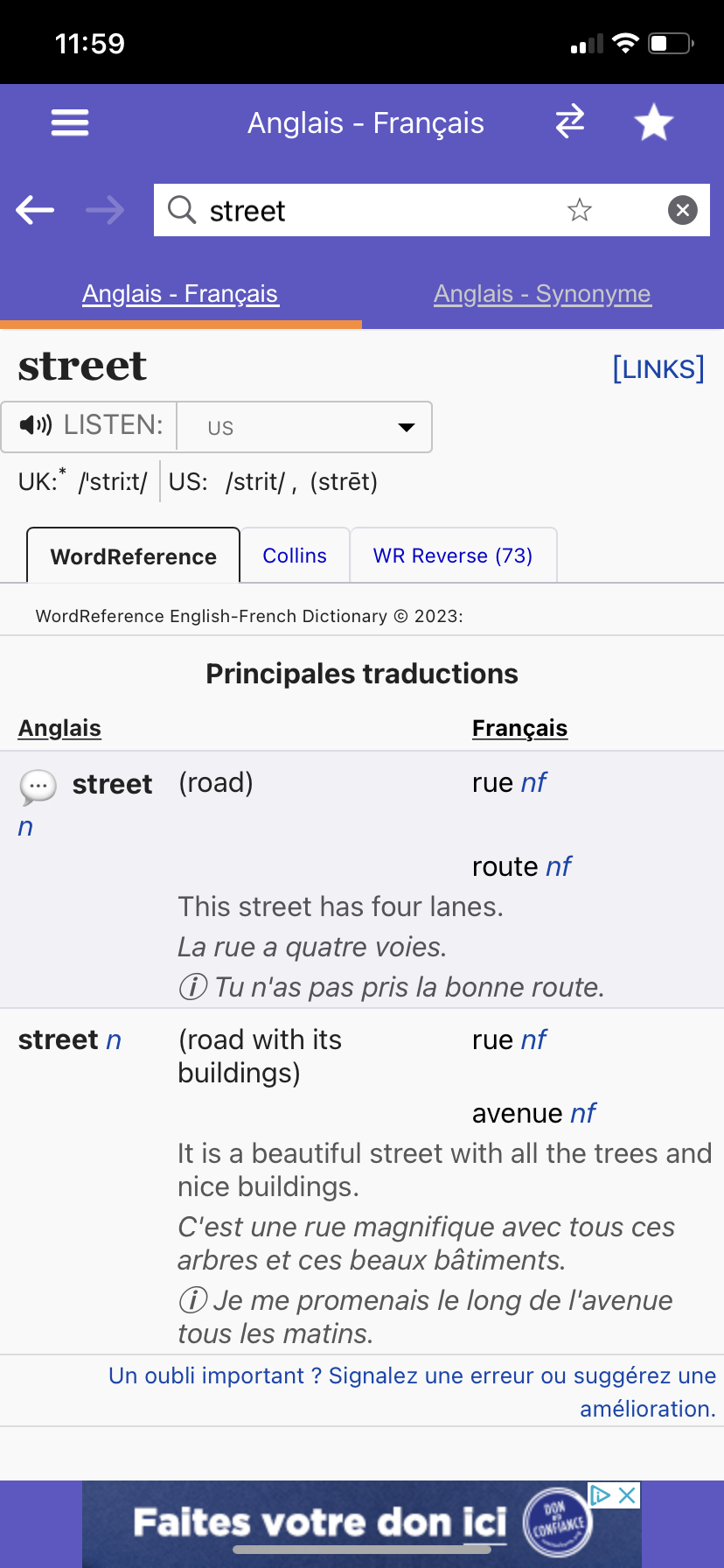This screenshot has height=1568, width=724.
Task: Toggle the favorite star outline for street
Action: pyautogui.click(x=580, y=210)
